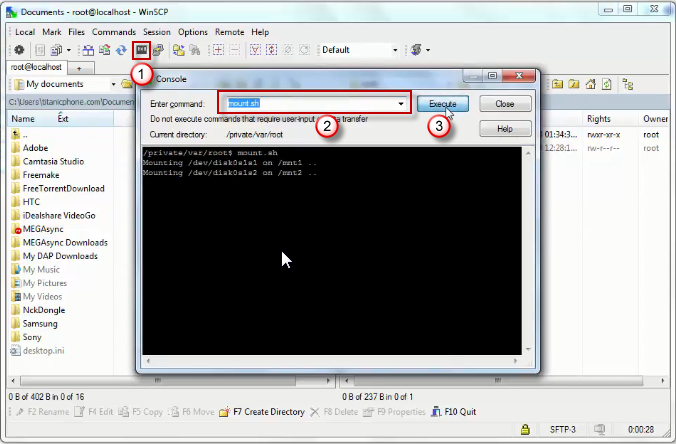Select the desktop.ini file
Screen dimensions: 676x444
[38, 350]
